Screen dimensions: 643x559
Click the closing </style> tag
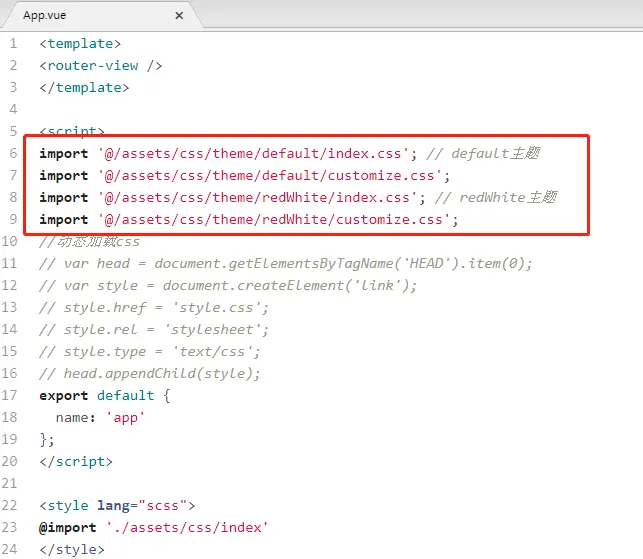coord(72,550)
